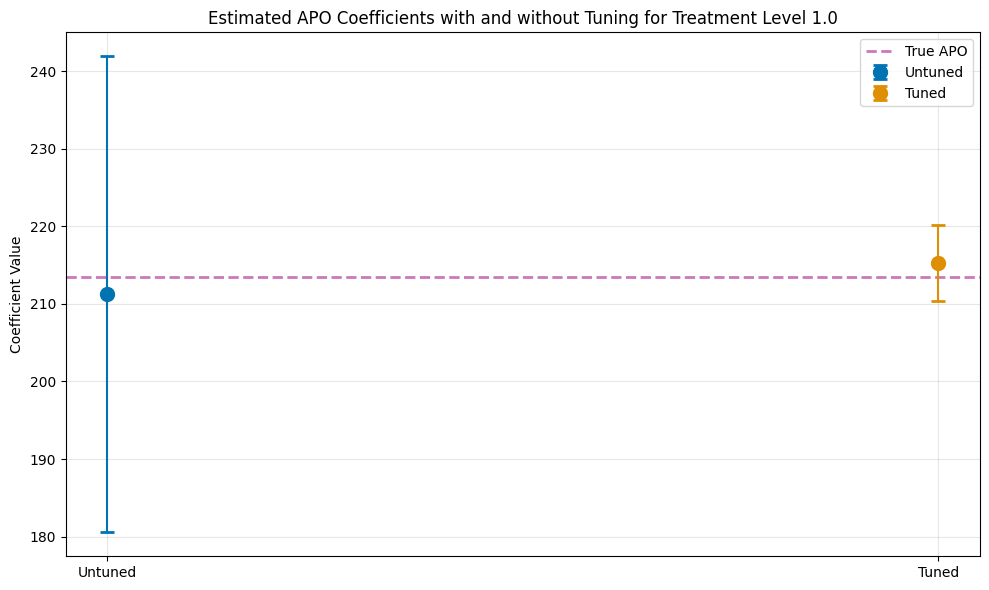
Task: Select the "Tuned" legend label text
Action: coord(925,93)
